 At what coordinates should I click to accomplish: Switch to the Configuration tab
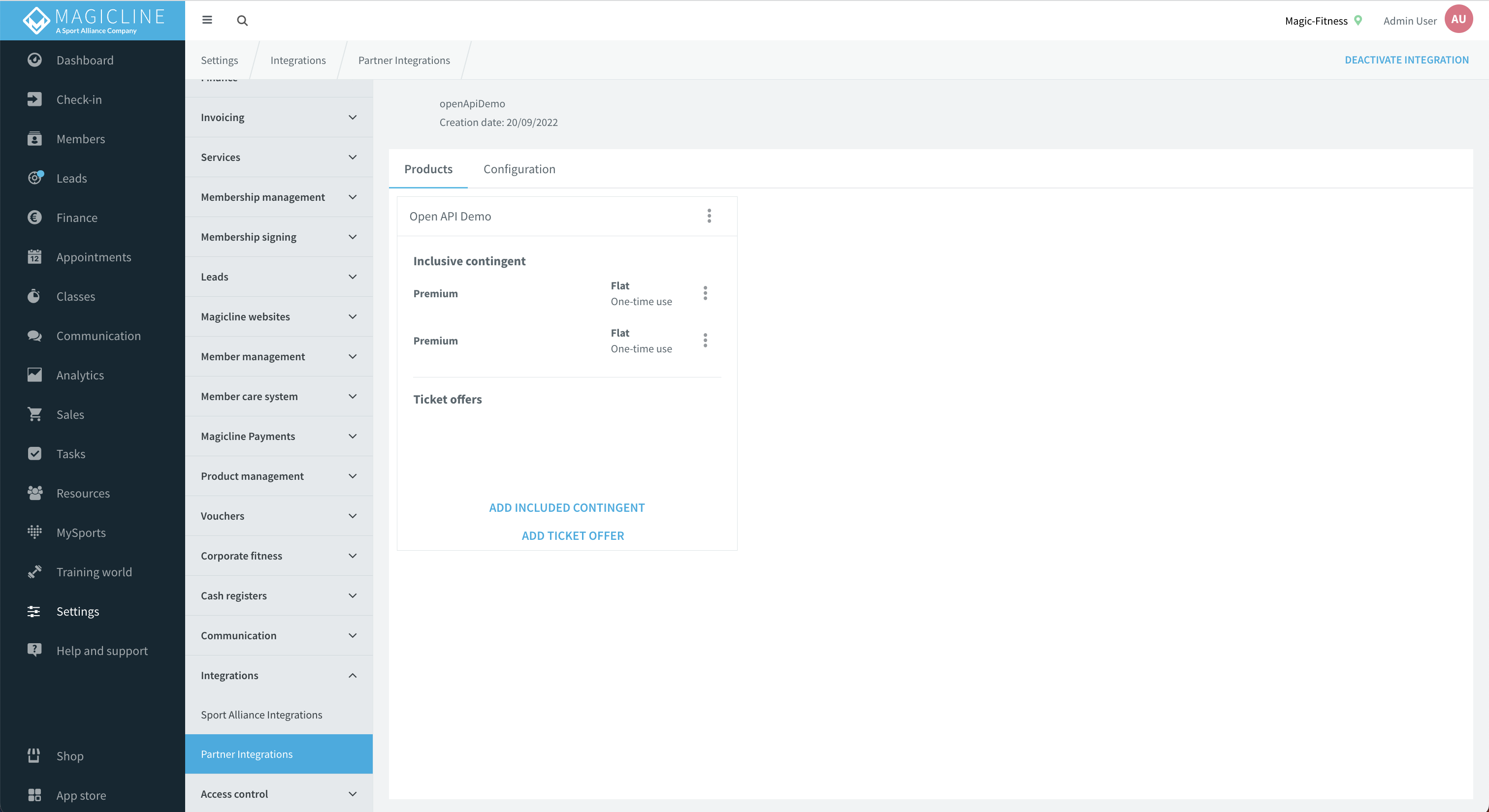tap(519, 169)
